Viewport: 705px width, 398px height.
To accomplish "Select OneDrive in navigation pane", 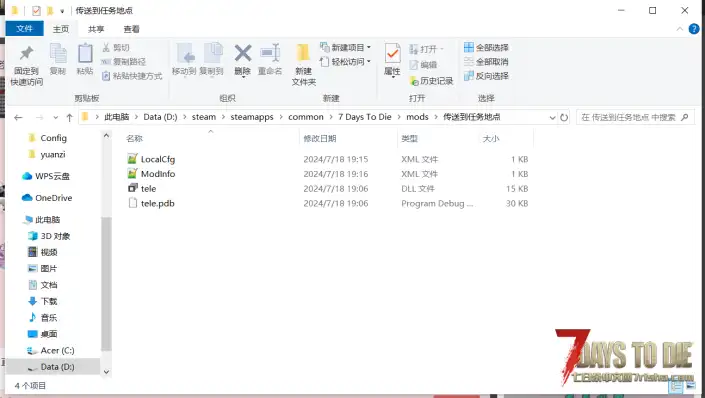I will (x=47, y=198).
